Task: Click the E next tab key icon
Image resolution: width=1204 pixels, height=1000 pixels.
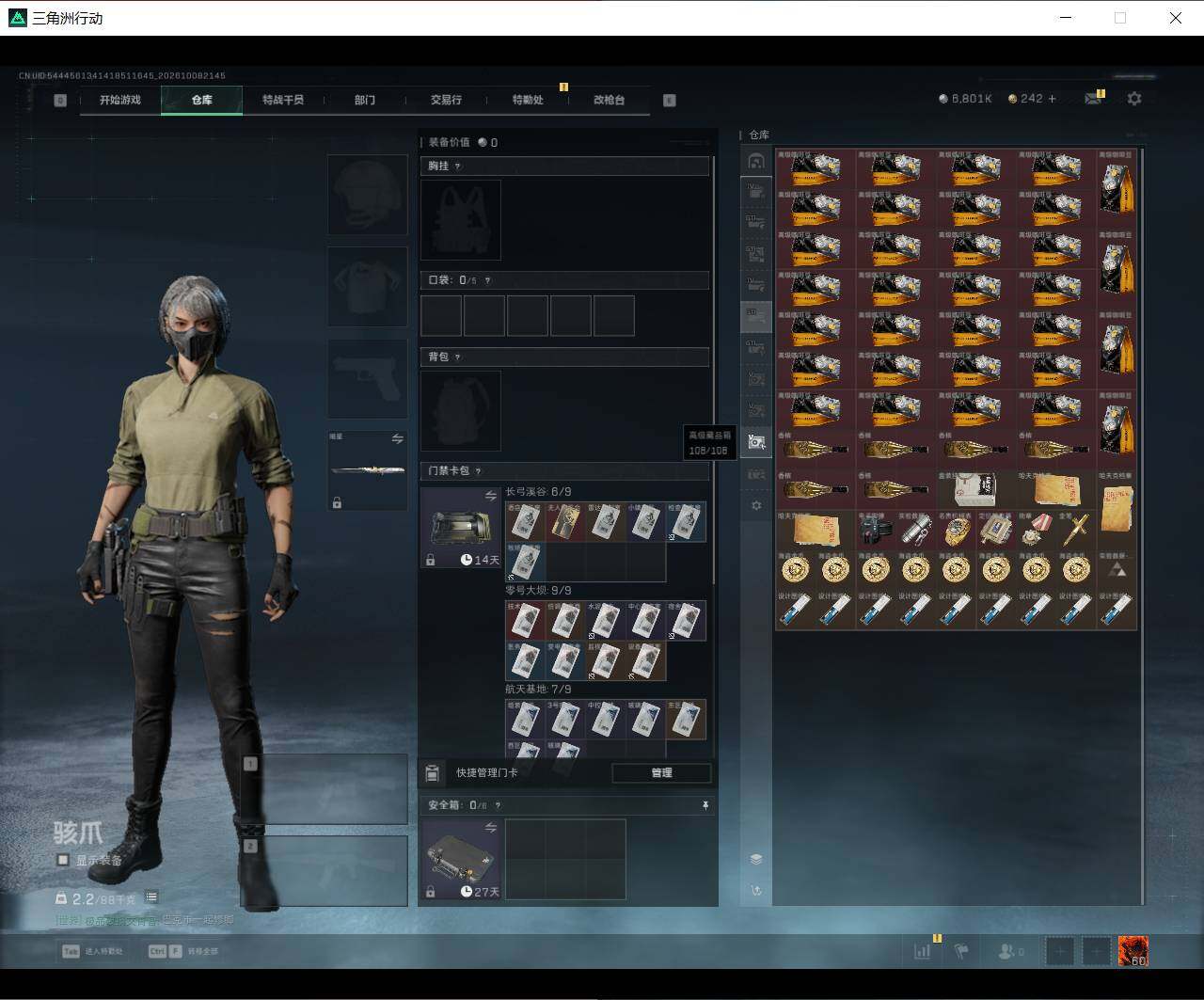Action: (670, 100)
